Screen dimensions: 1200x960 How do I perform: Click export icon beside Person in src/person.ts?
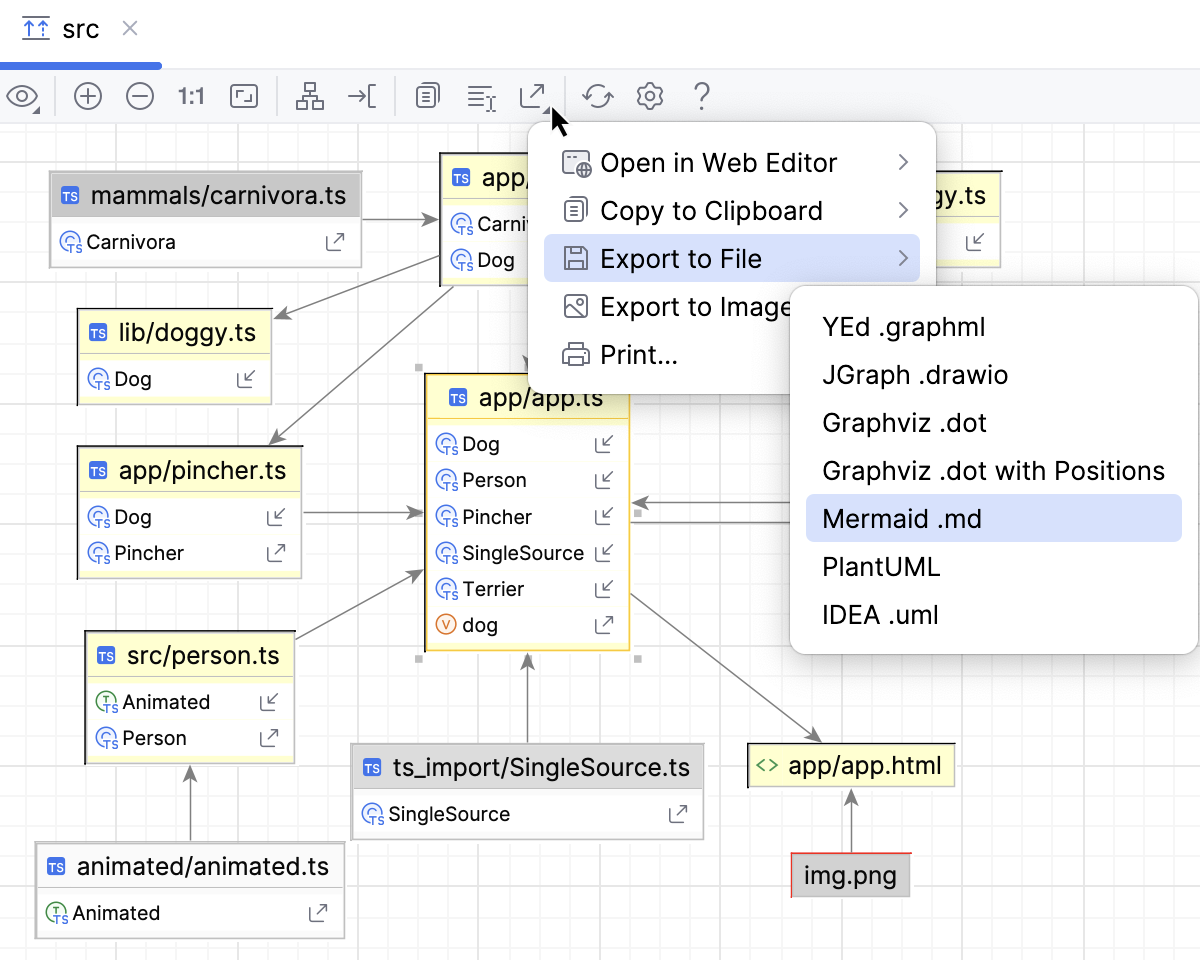coord(269,738)
